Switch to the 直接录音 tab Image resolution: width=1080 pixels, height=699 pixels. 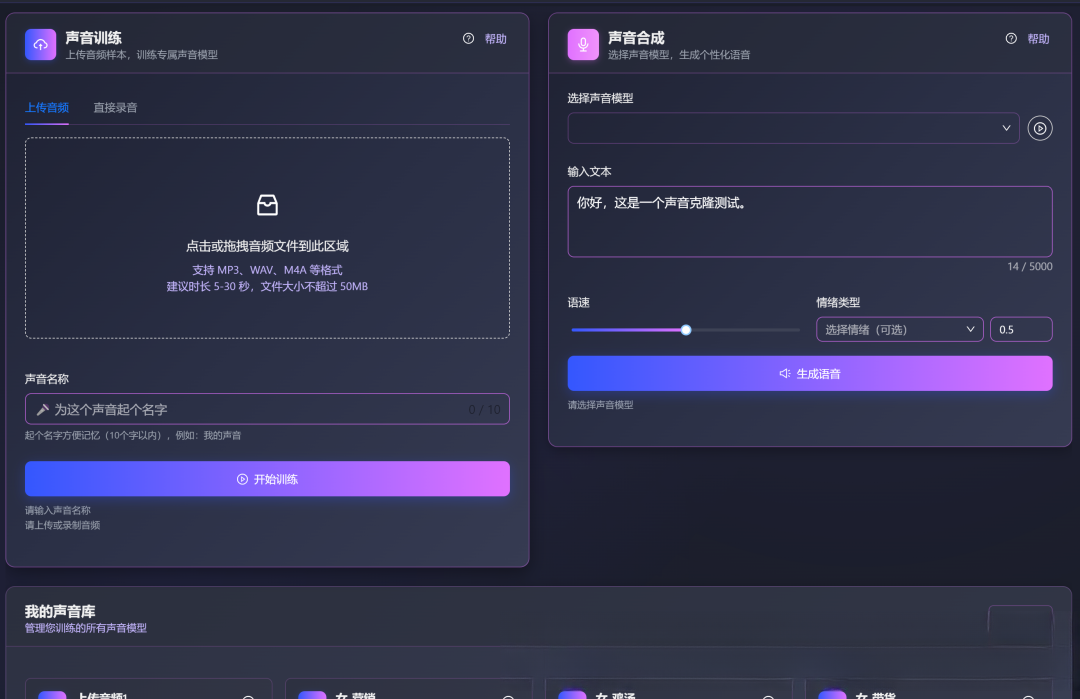click(x=115, y=106)
